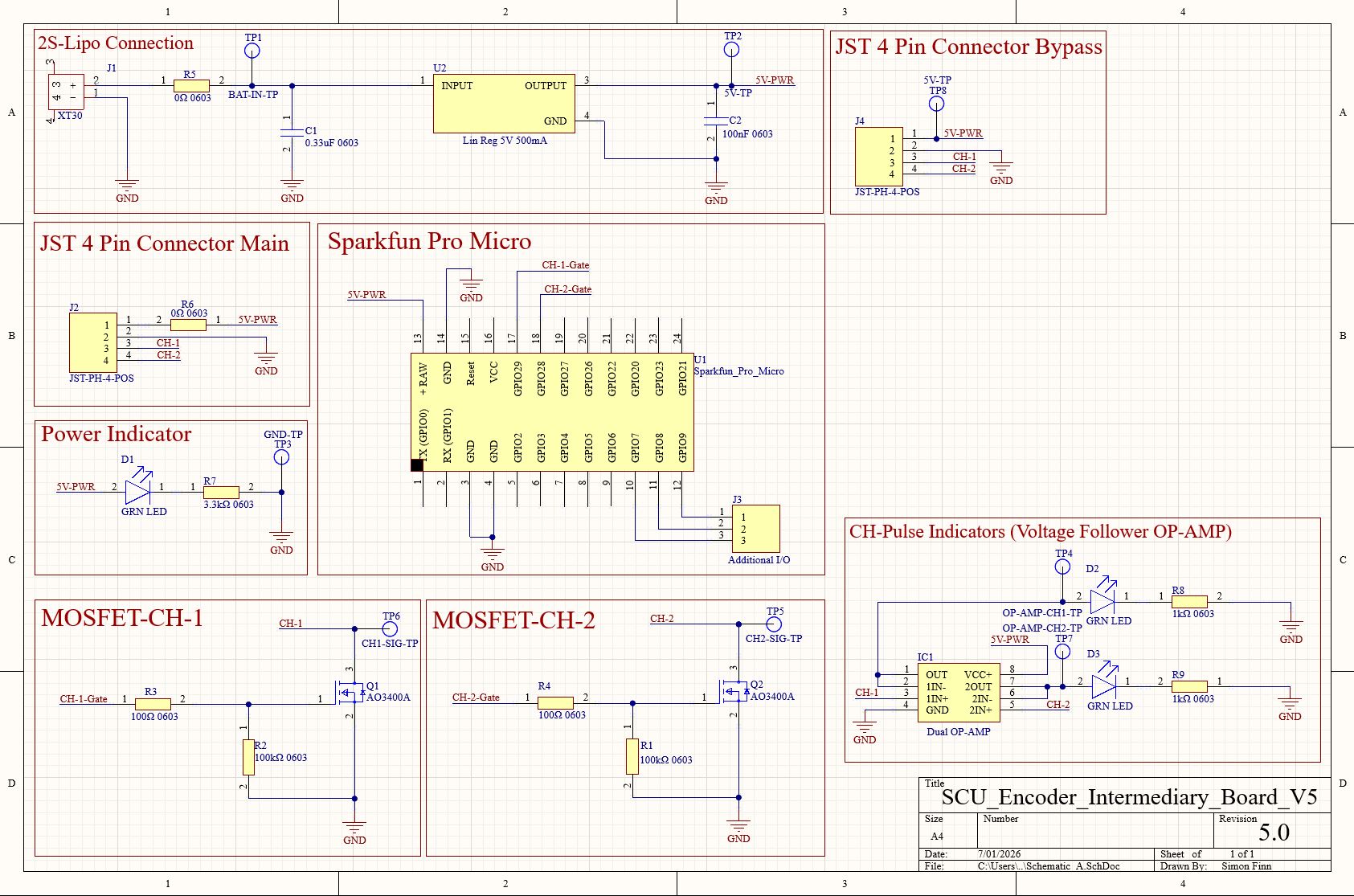Select the J2 JST-PH-4-POS connector
Viewport: 1354px width, 896px height.
coord(93,342)
